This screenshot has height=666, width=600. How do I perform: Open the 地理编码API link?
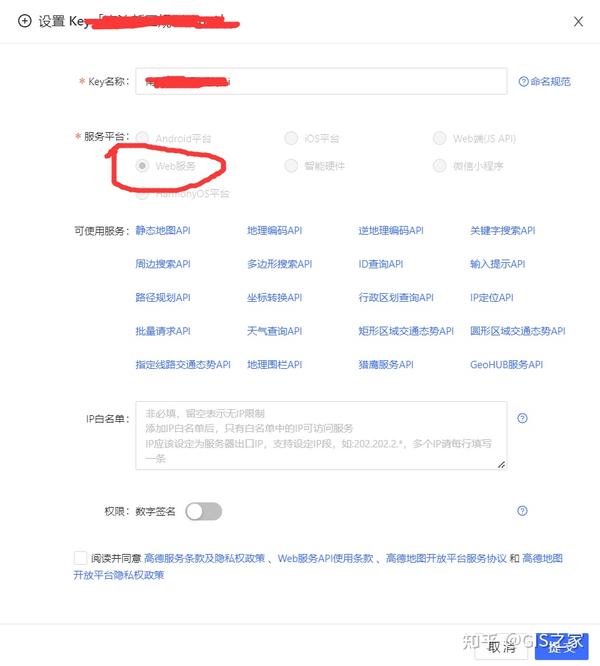pyautogui.click(x=274, y=230)
